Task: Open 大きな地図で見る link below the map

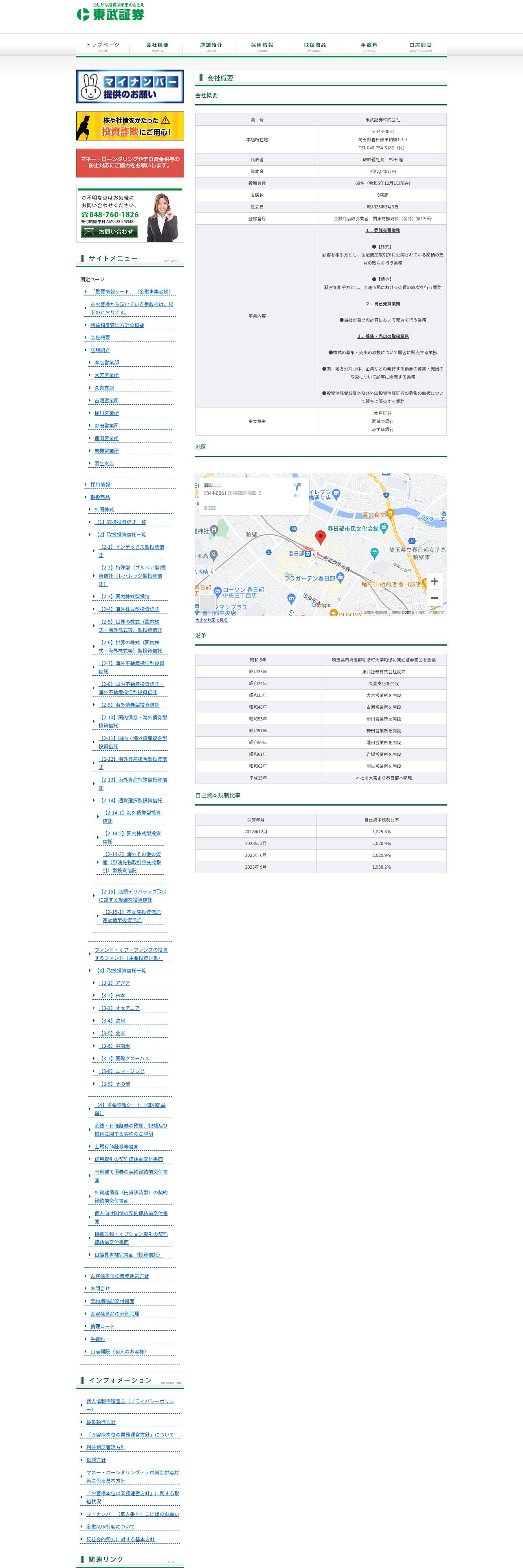Action: [x=211, y=620]
